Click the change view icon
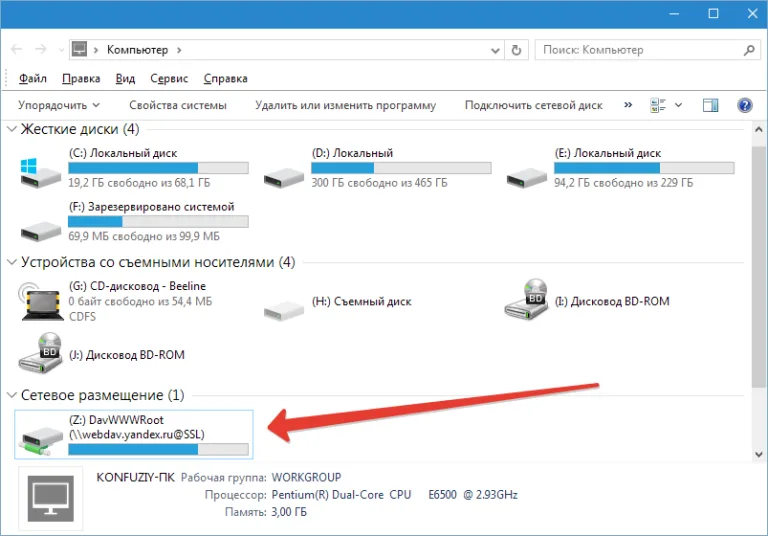The height and width of the screenshot is (536, 768). point(658,105)
